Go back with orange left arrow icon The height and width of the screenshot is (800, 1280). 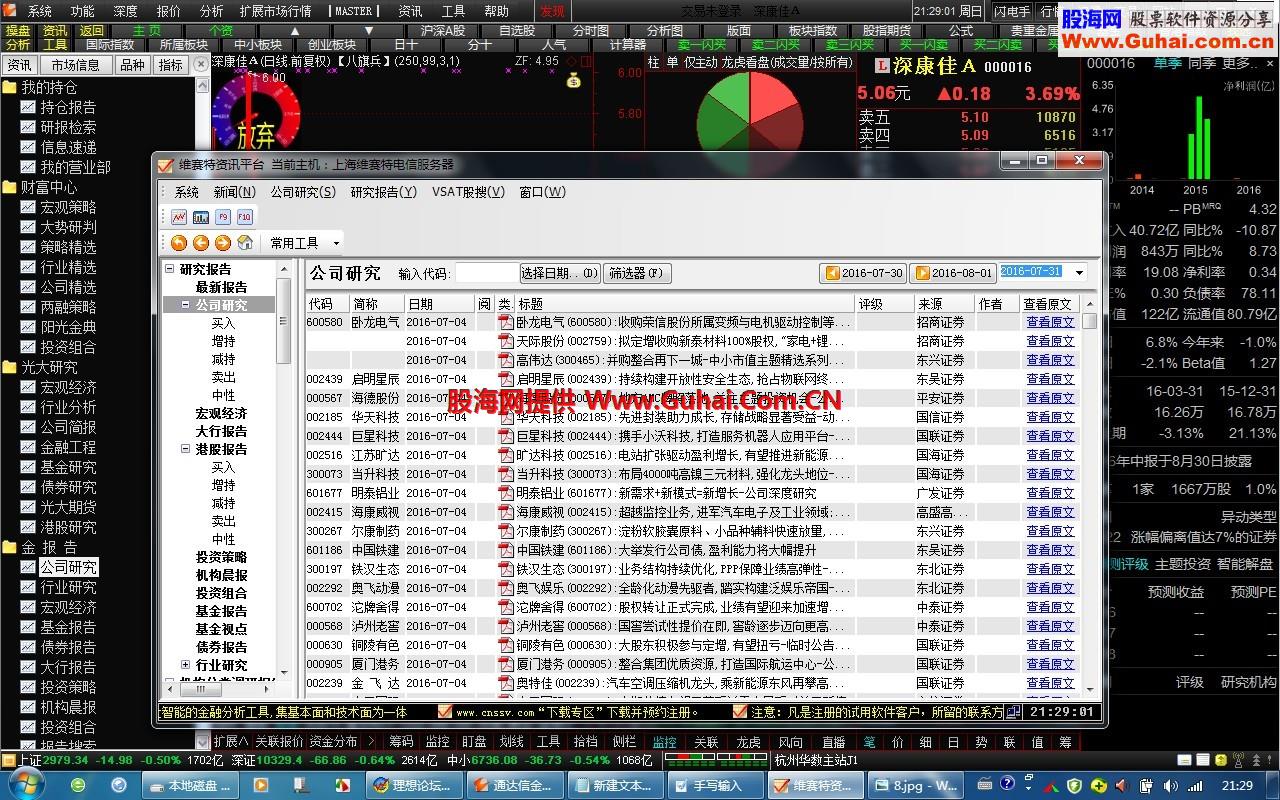coord(201,243)
